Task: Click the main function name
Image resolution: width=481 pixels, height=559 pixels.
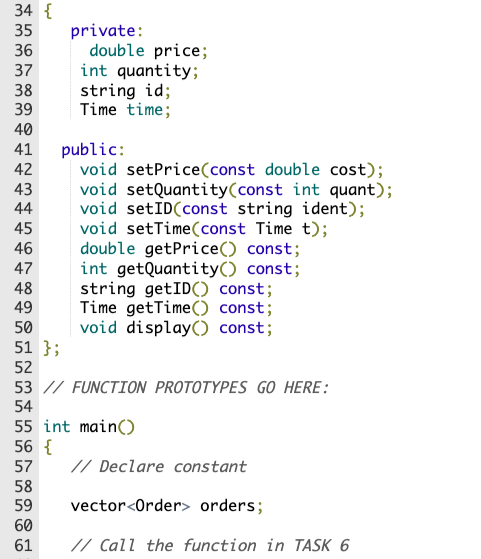Action: [98, 427]
